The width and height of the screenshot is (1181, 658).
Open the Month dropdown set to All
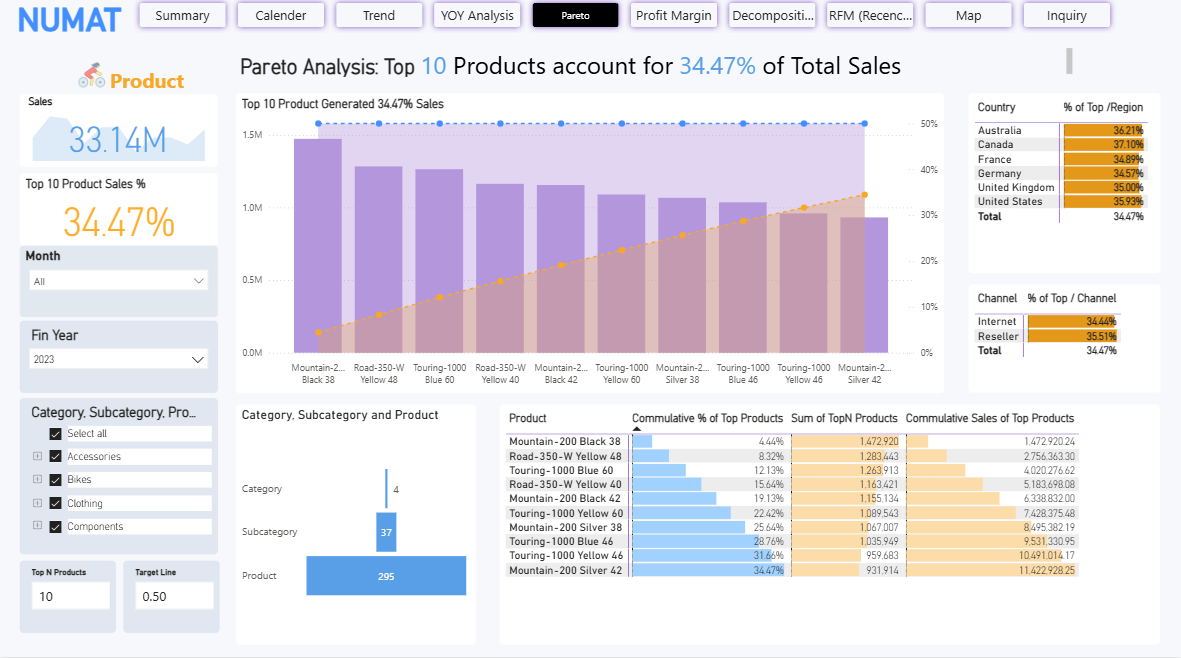(x=118, y=281)
